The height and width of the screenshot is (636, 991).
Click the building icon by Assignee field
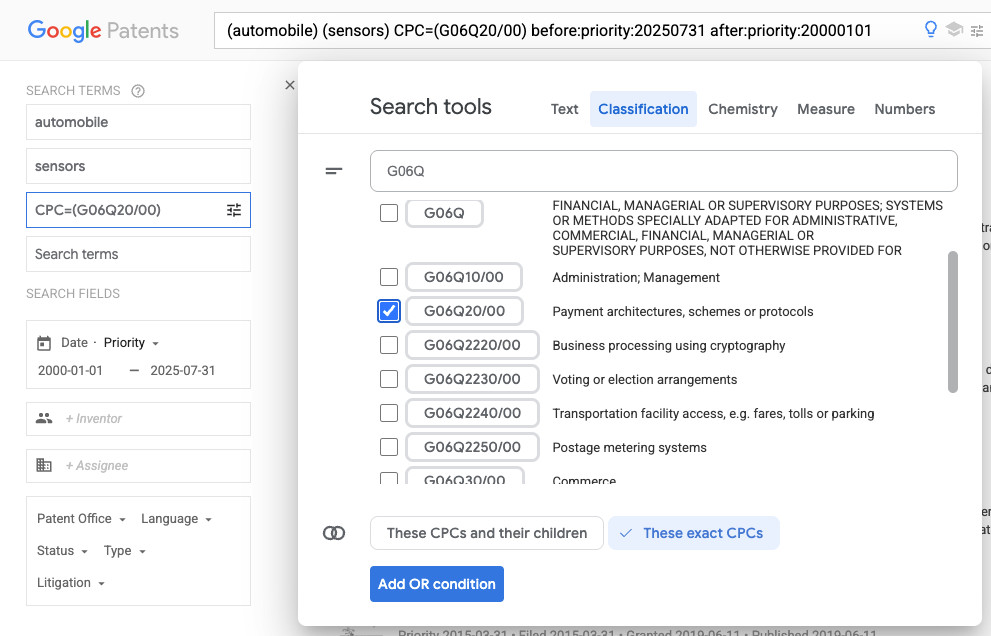pyautogui.click(x=44, y=466)
